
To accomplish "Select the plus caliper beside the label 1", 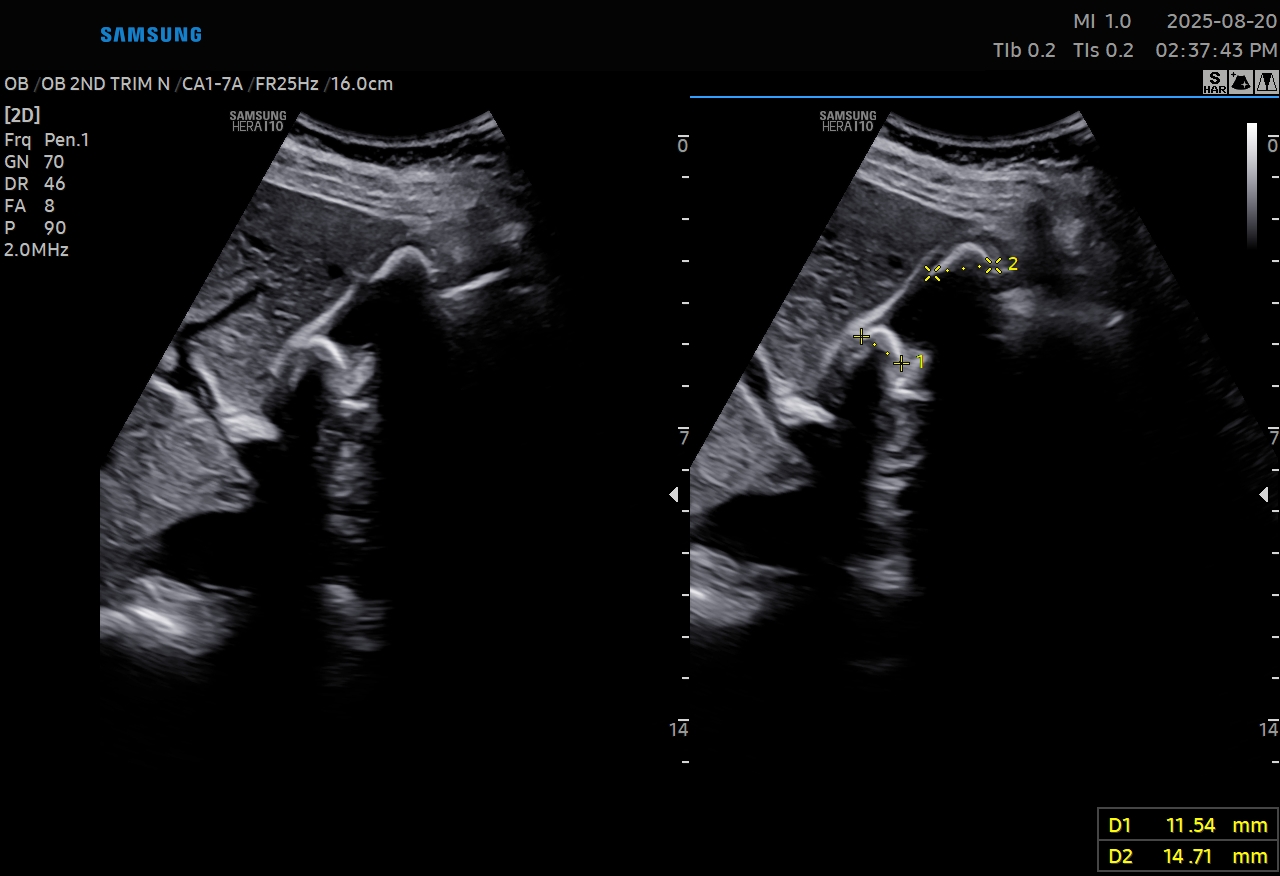I will point(902,363).
